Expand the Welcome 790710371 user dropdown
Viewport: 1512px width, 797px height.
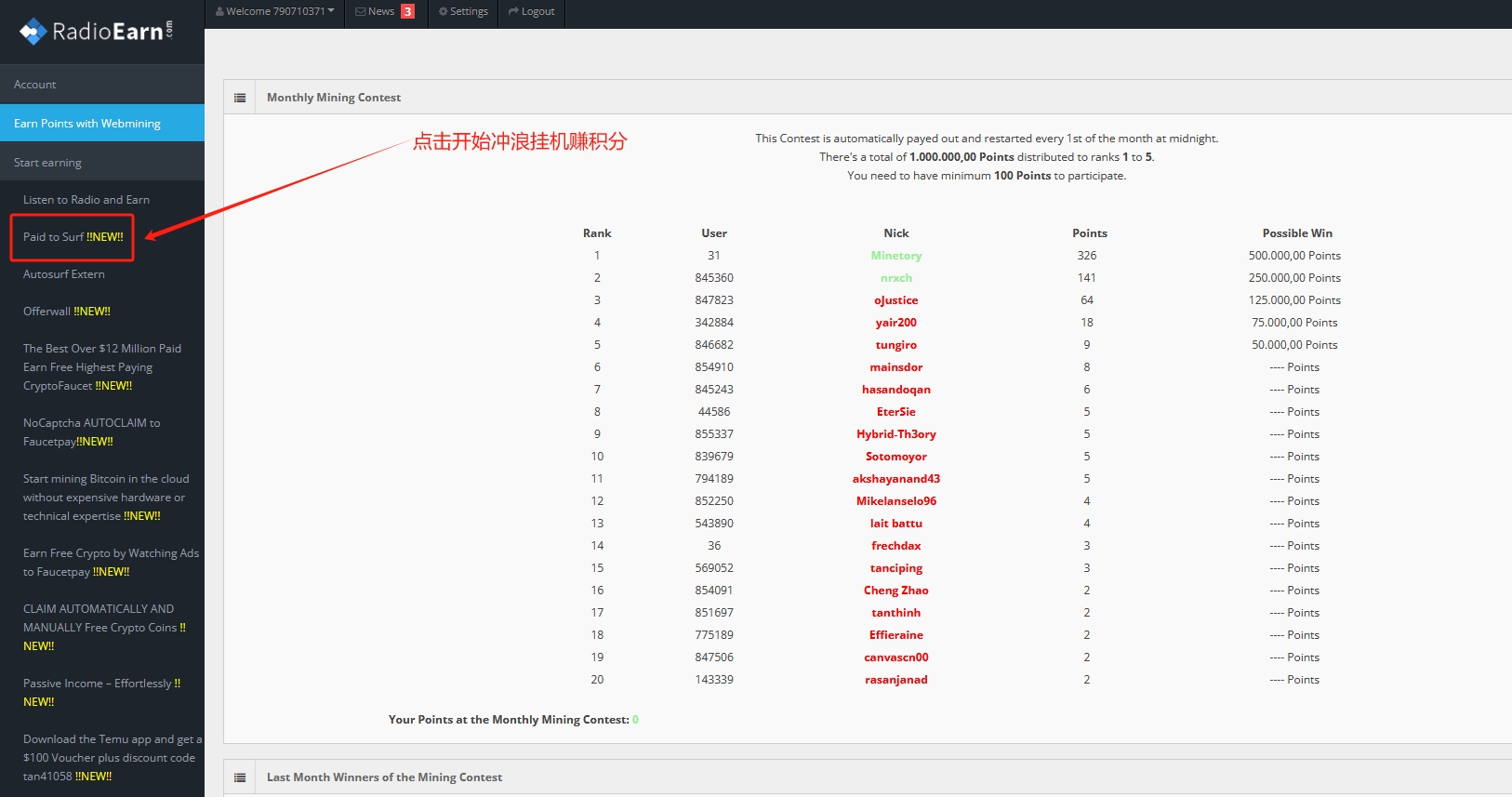click(x=275, y=11)
